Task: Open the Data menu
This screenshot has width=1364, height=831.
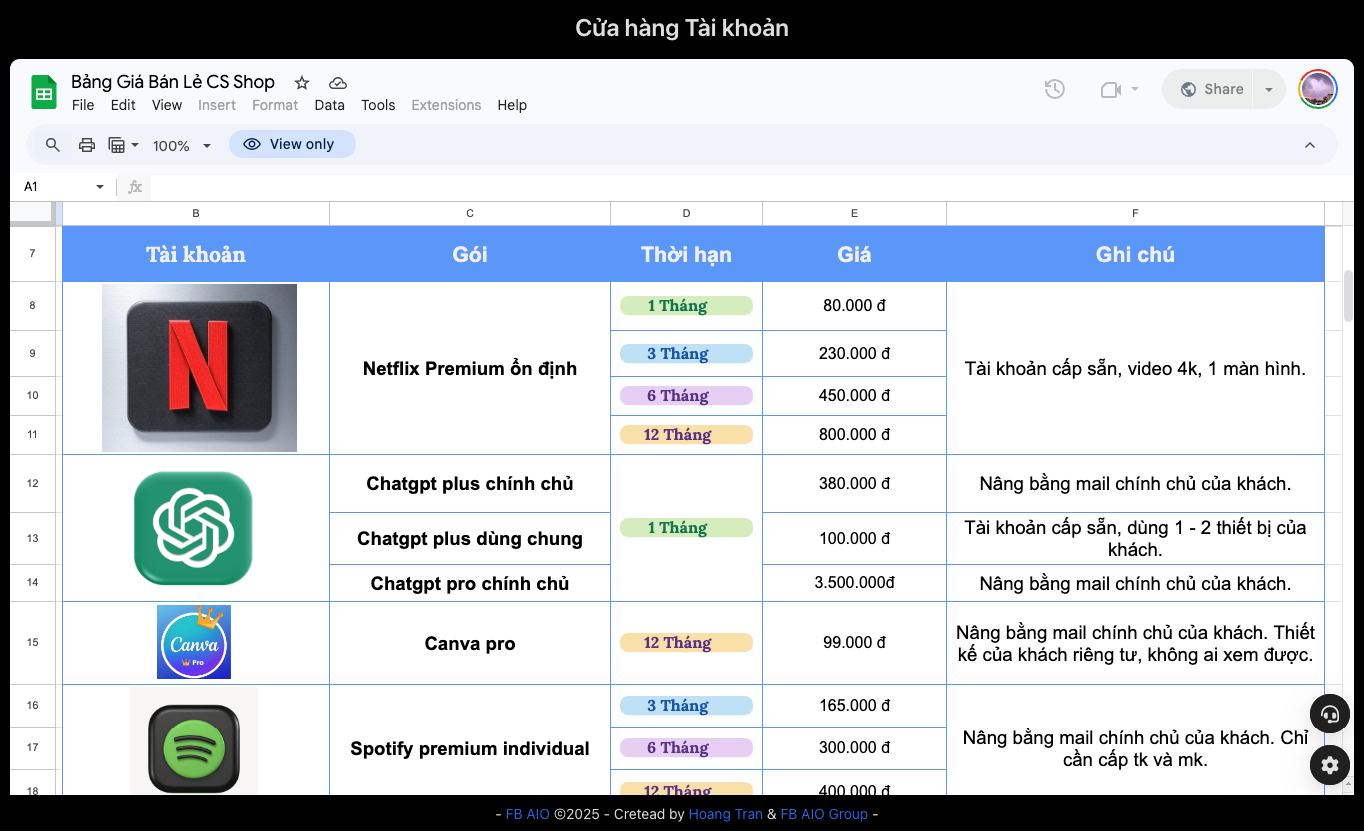Action: click(x=329, y=105)
